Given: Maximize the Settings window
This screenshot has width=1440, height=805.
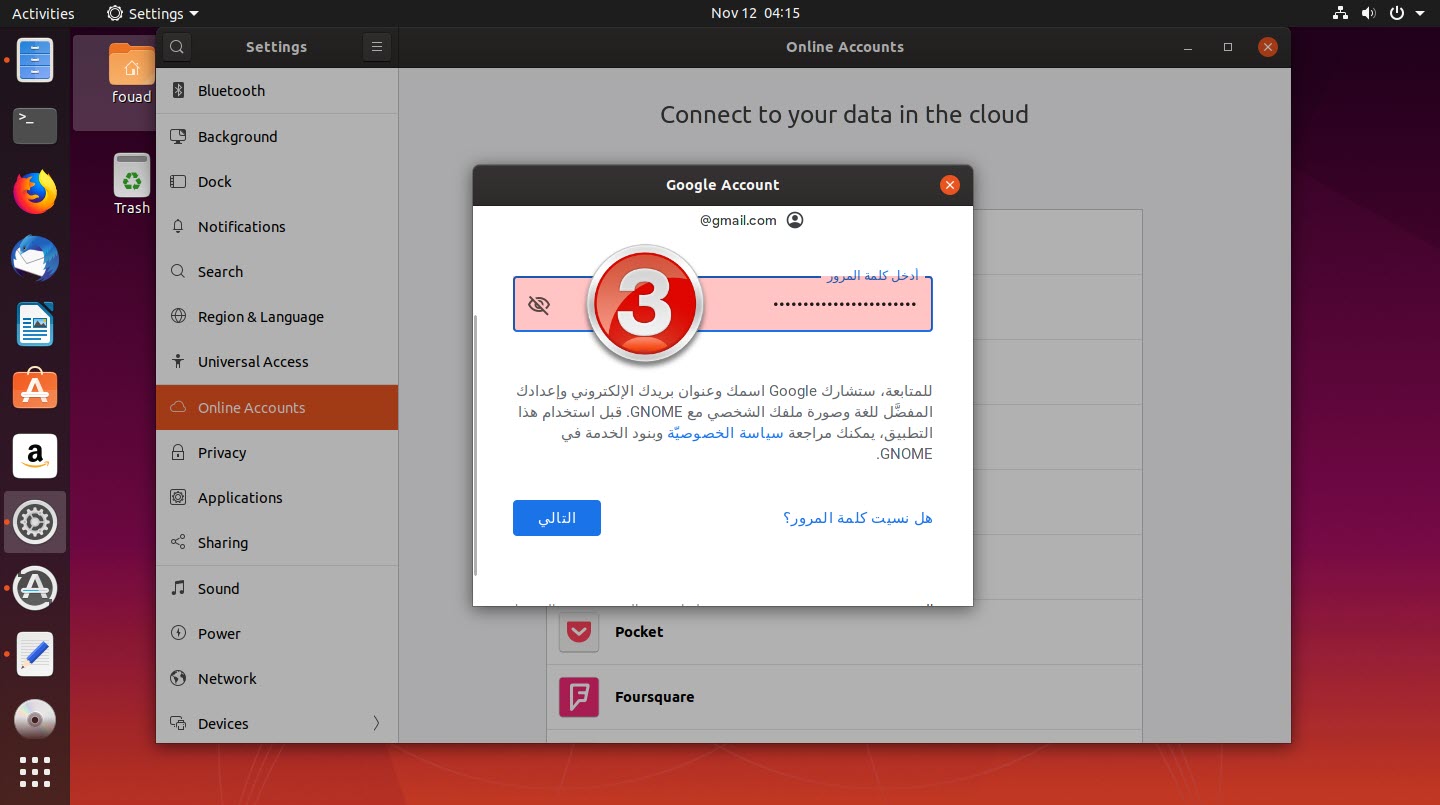Looking at the screenshot, I should 1228,47.
